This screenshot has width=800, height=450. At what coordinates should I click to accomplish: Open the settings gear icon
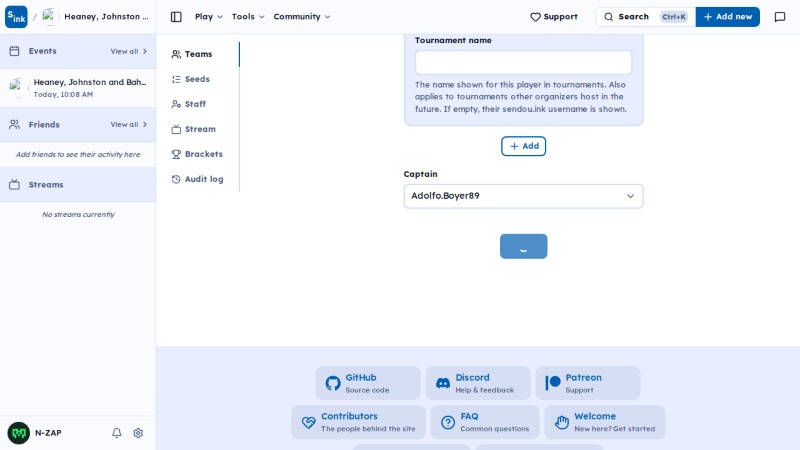pyautogui.click(x=138, y=433)
